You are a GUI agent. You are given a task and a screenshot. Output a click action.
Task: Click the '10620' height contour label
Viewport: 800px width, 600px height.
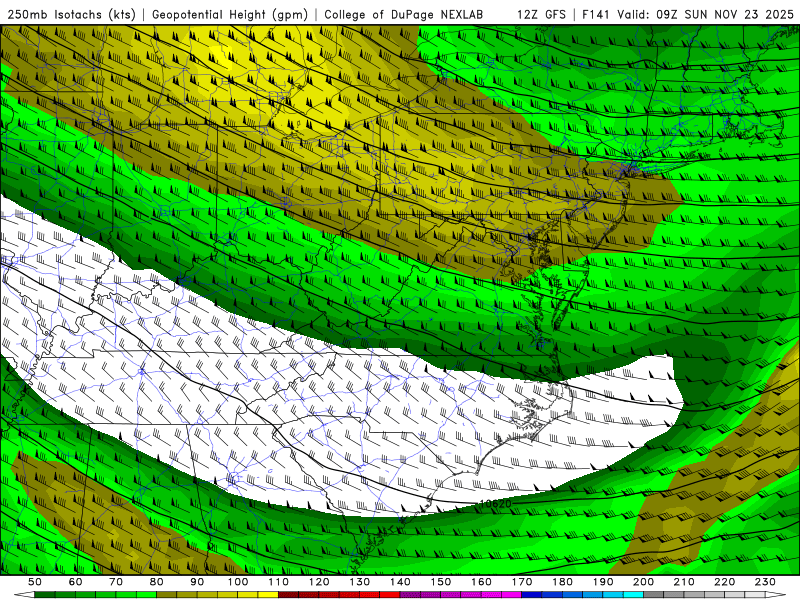(495, 504)
